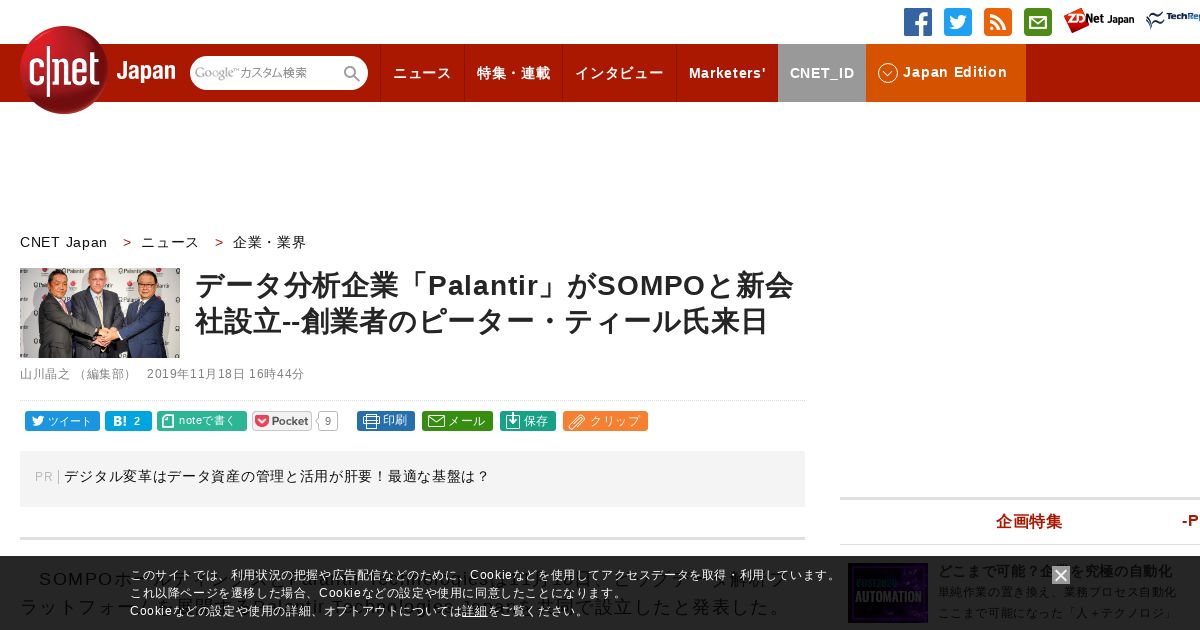Click the 印刷 print button
The height and width of the screenshot is (630, 1200).
pos(386,421)
